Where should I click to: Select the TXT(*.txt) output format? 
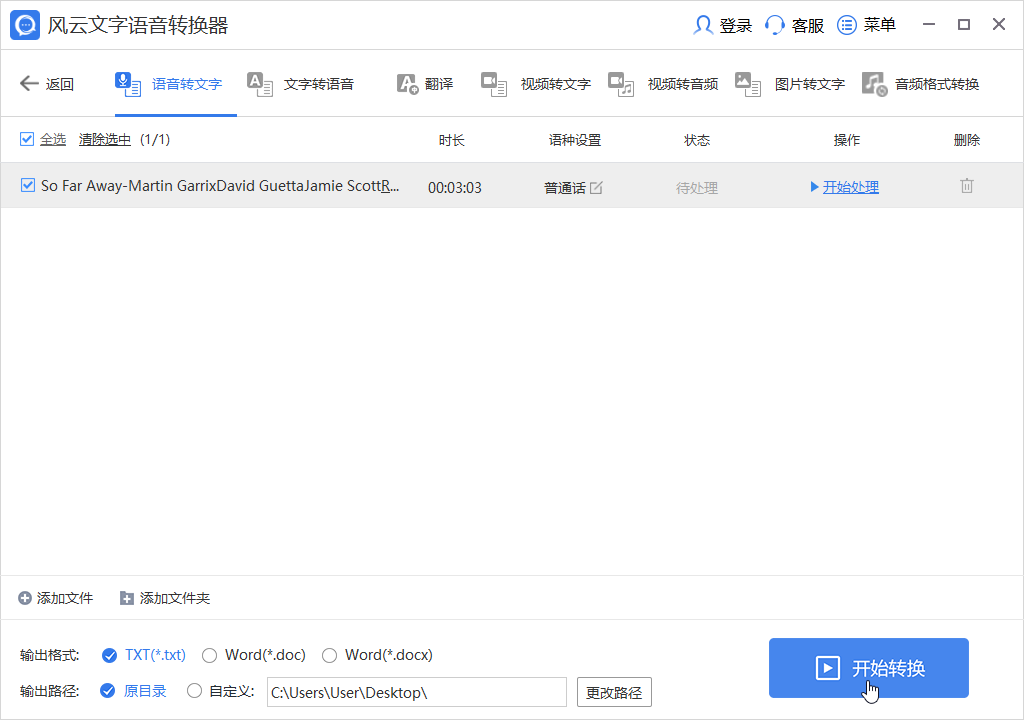110,655
